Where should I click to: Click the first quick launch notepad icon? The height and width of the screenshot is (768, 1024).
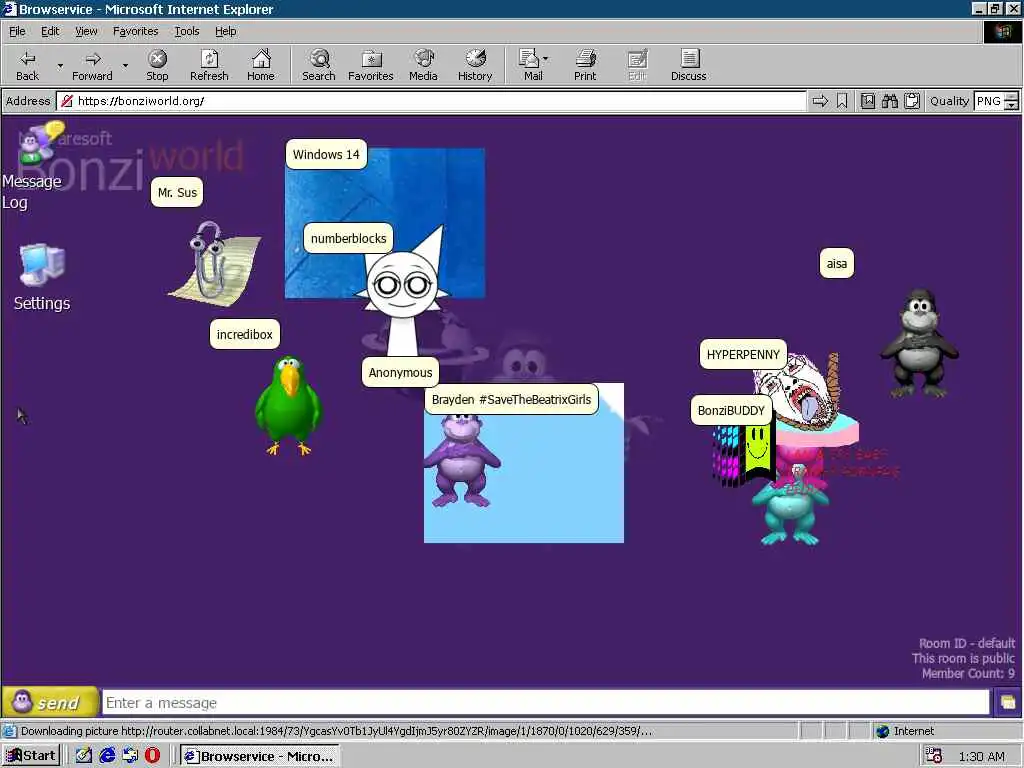tap(84, 756)
